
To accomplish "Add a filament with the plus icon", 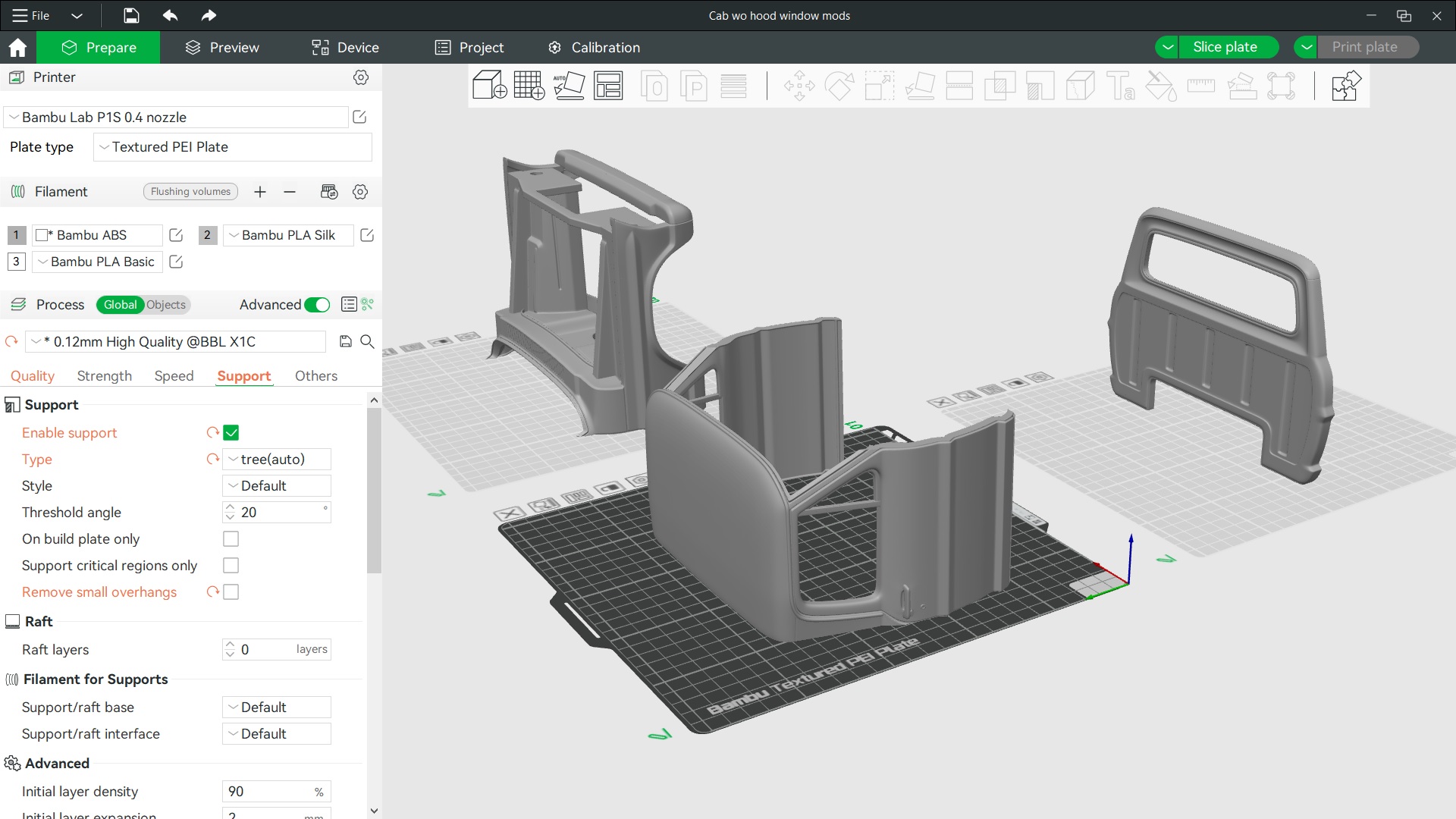I will point(260,192).
